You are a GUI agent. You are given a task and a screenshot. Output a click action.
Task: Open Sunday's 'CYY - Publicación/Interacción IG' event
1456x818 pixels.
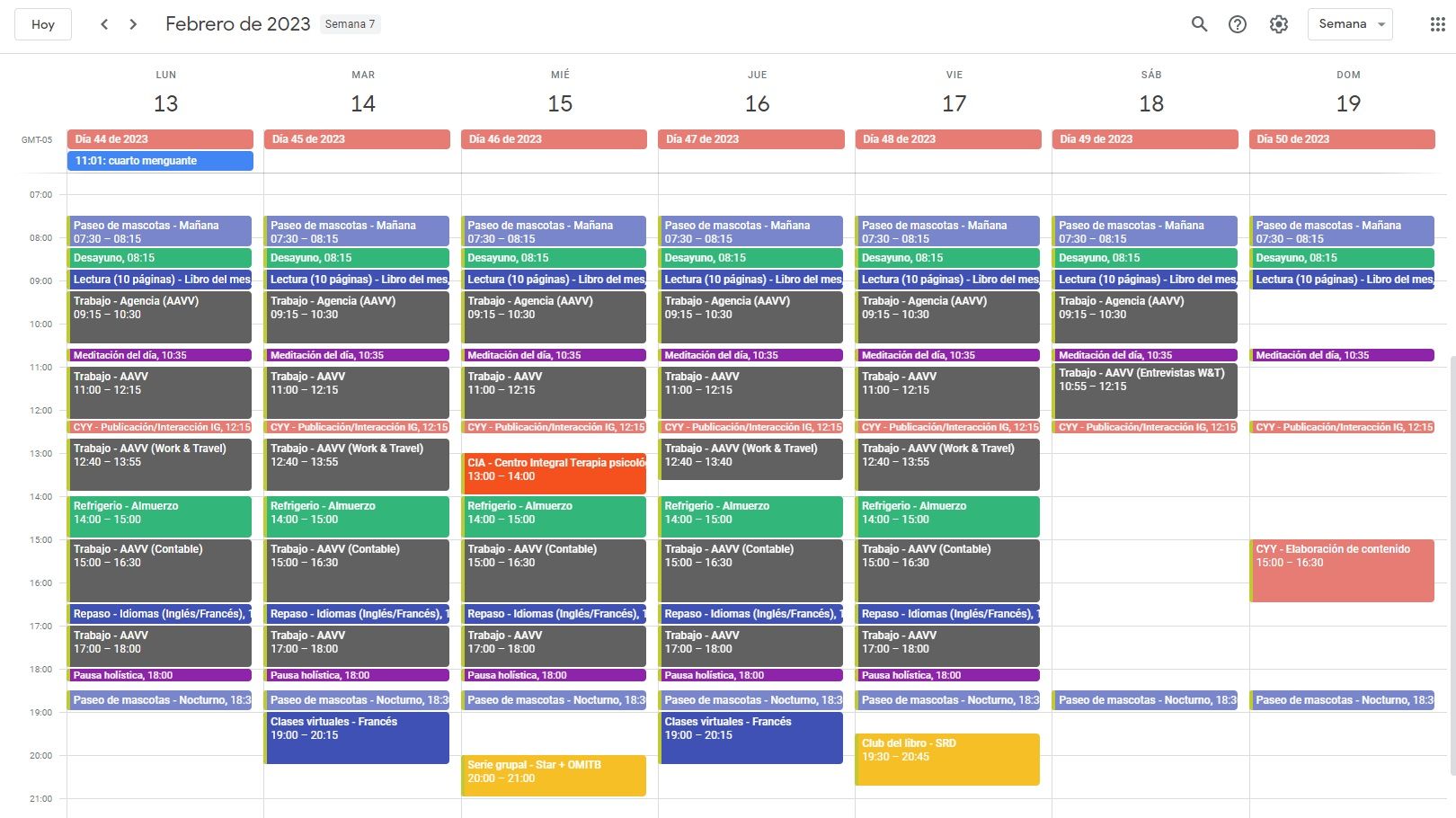[1342, 427]
